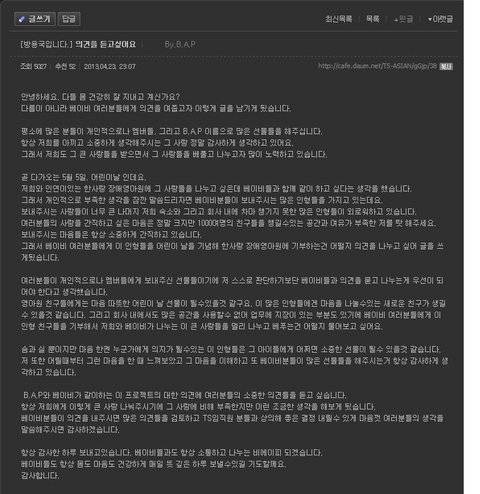Click the line beginning B.A.P와 베이비가
This screenshot has width=480, height=494.
[185, 395]
